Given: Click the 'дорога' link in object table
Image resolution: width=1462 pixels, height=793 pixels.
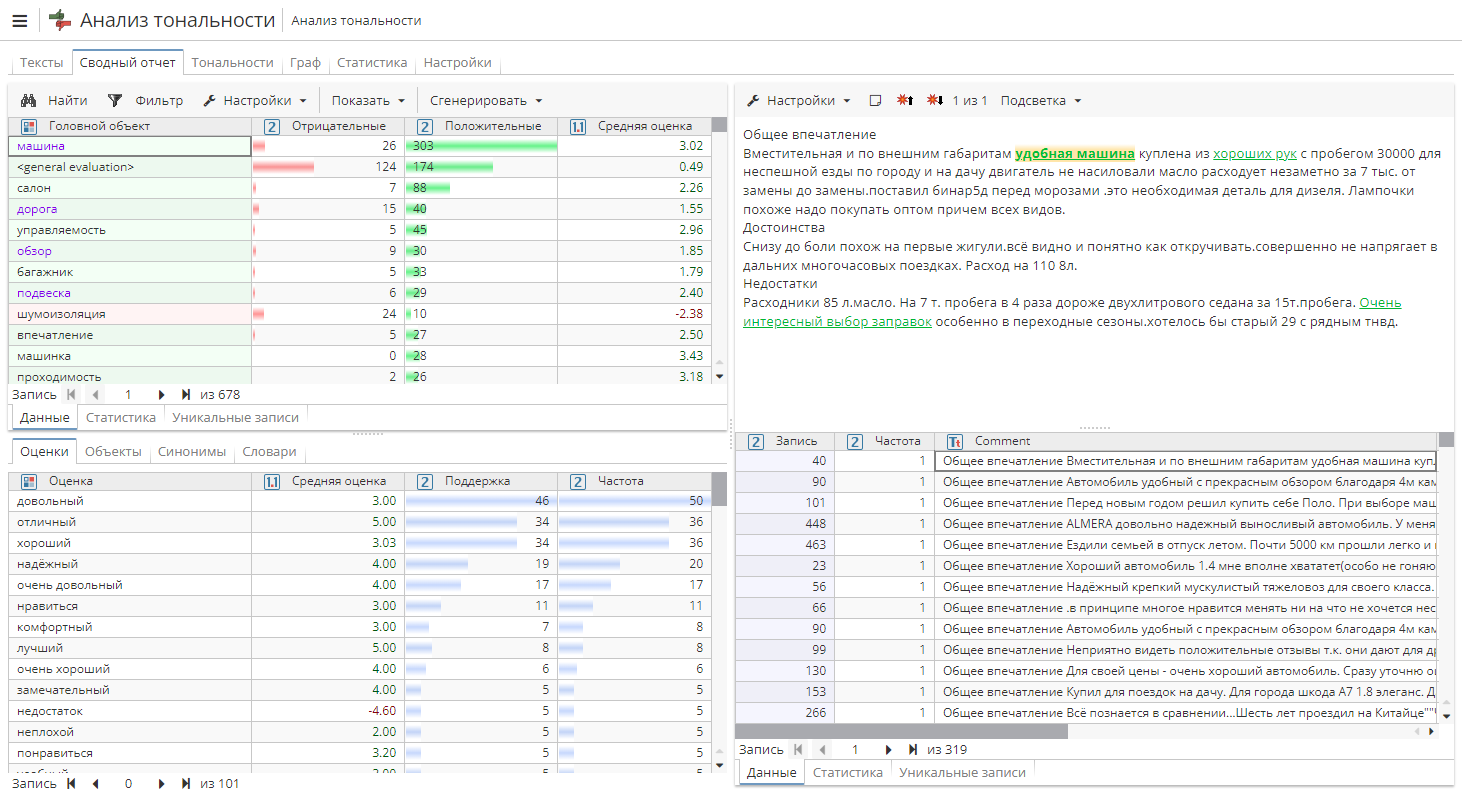Looking at the screenshot, I should click(x=37, y=209).
